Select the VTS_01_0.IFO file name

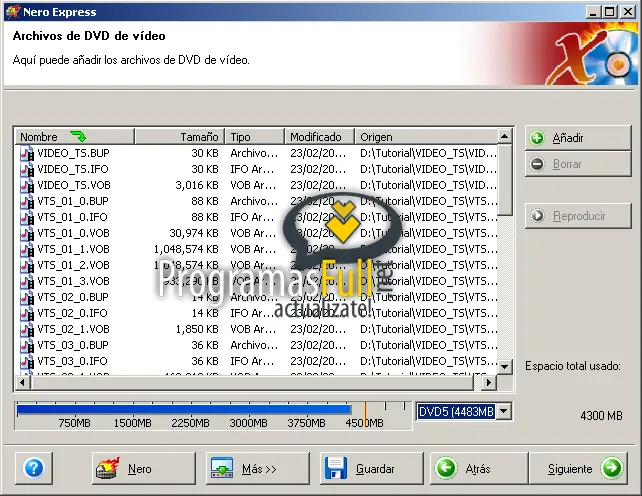click(72, 217)
